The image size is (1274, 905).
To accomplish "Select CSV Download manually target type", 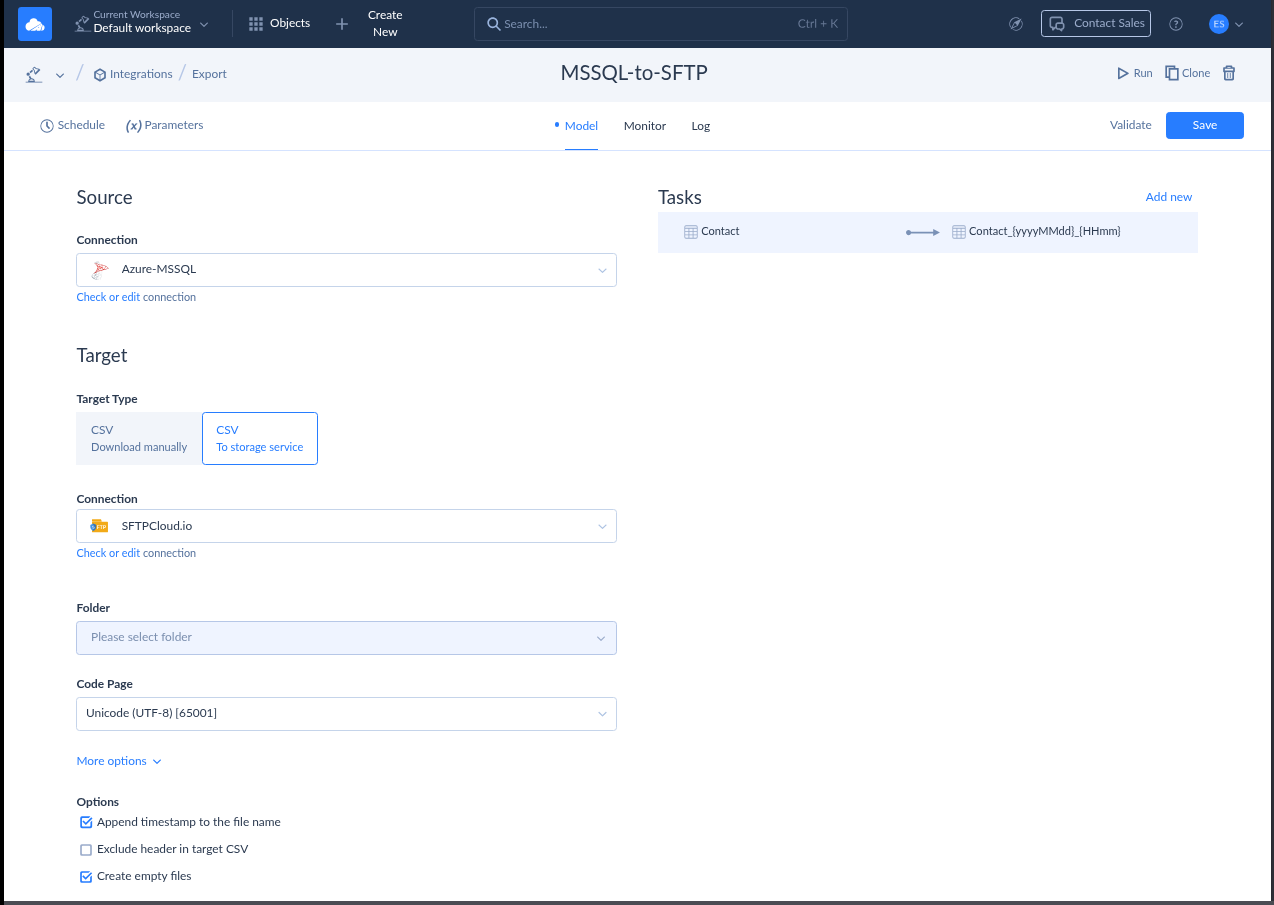I will click(x=138, y=438).
